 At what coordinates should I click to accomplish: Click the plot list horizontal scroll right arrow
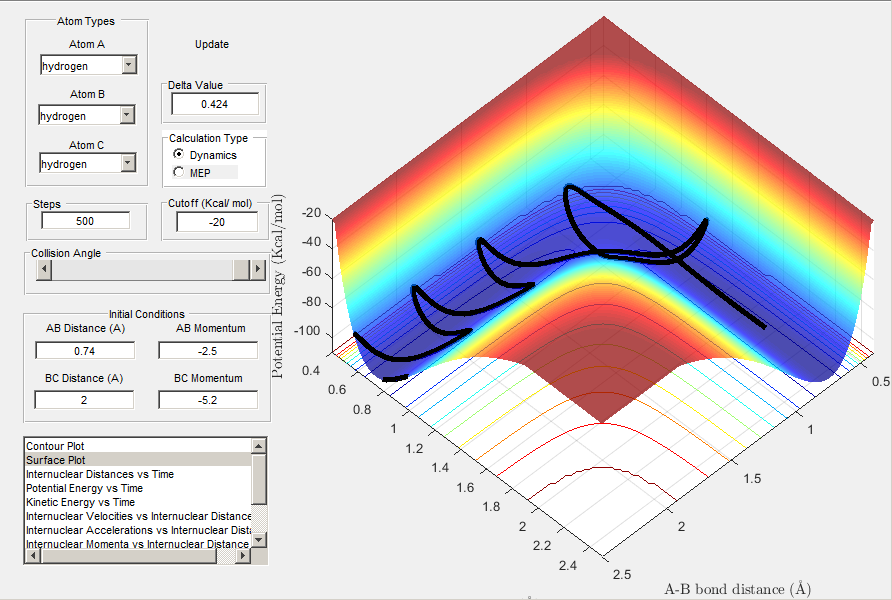[243, 556]
